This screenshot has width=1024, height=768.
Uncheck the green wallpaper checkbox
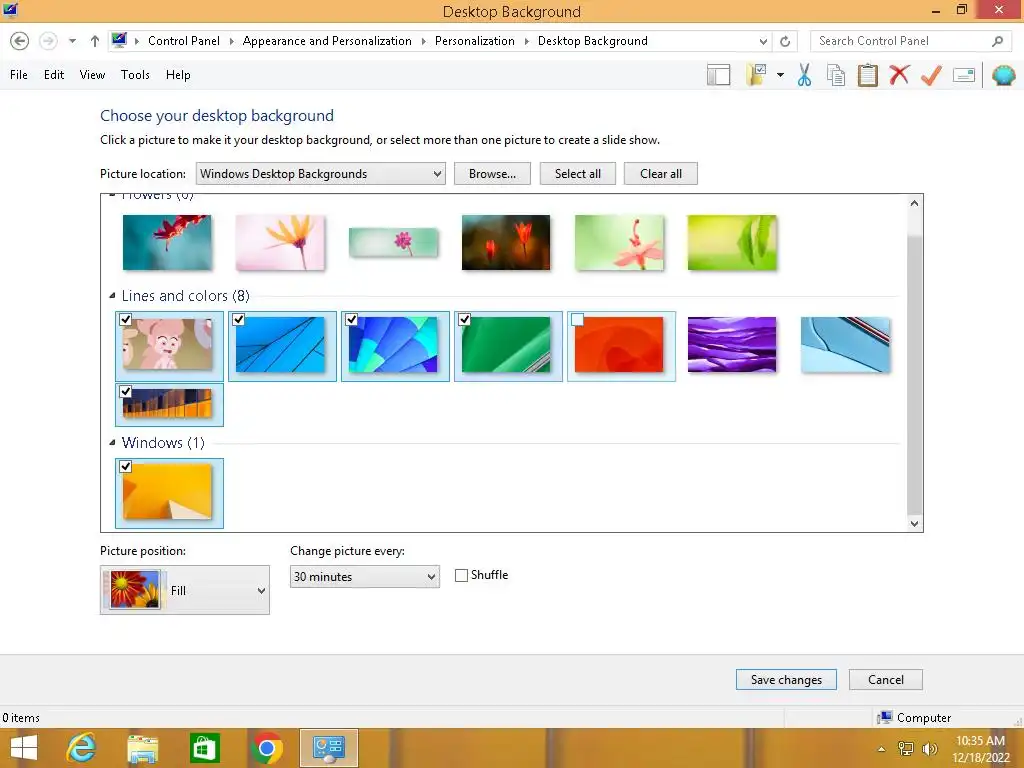pyautogui.click(x=465, y=319)
